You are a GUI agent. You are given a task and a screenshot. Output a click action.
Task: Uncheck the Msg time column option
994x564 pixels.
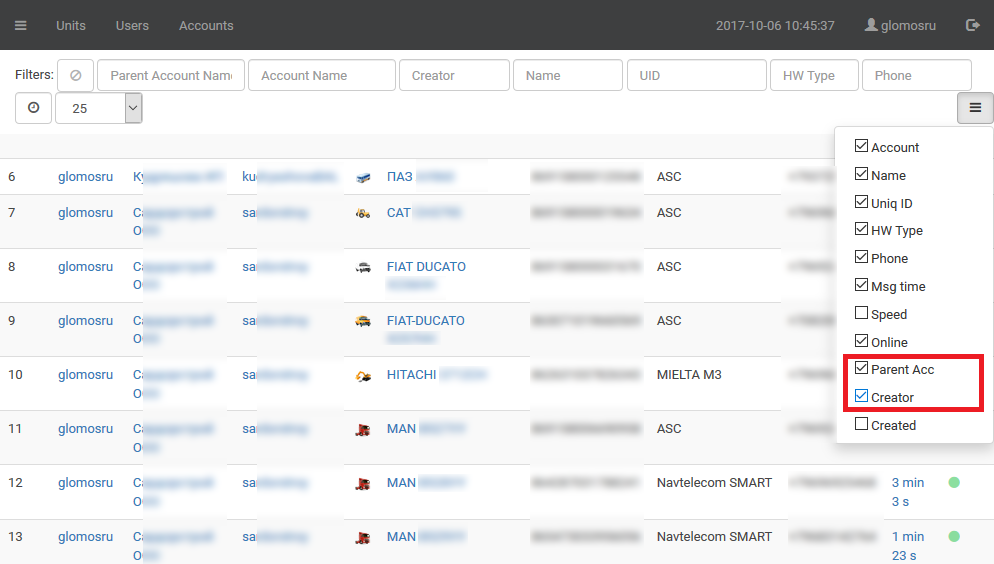click(x=861, y=286)
